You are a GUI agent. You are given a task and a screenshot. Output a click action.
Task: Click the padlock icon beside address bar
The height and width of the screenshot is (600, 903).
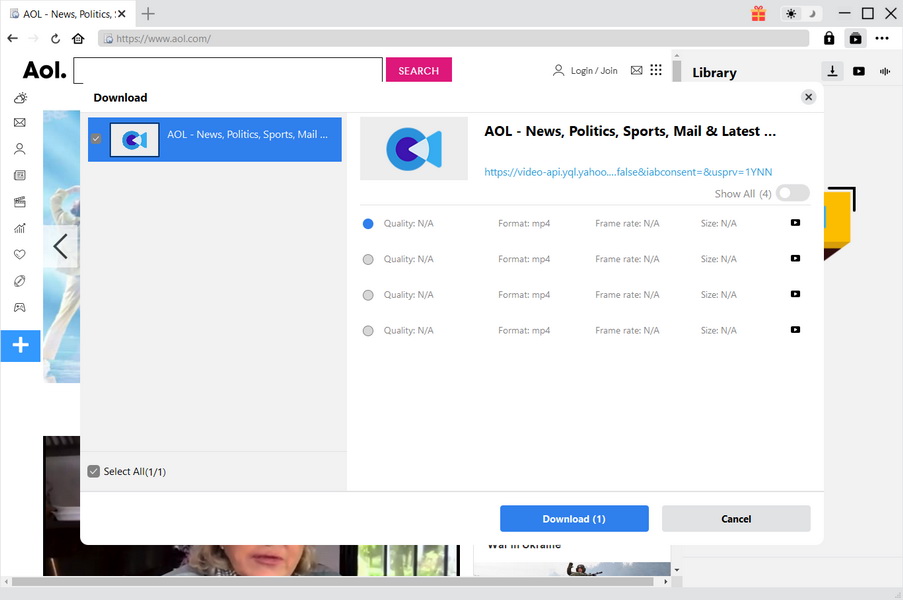829,38
